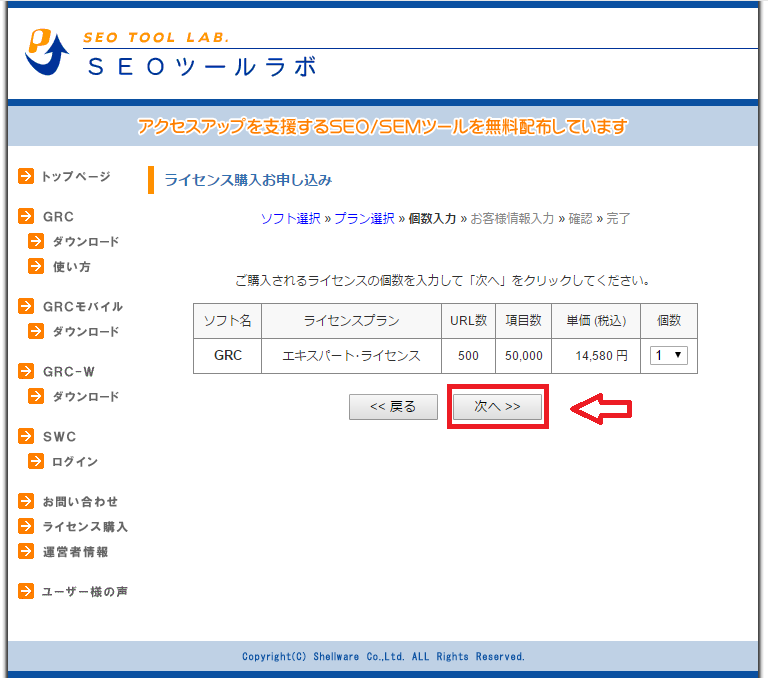This screenshot has width=768, height=687.
Task: Click the arrow icon beside 運営者情報
Action: 26,551
